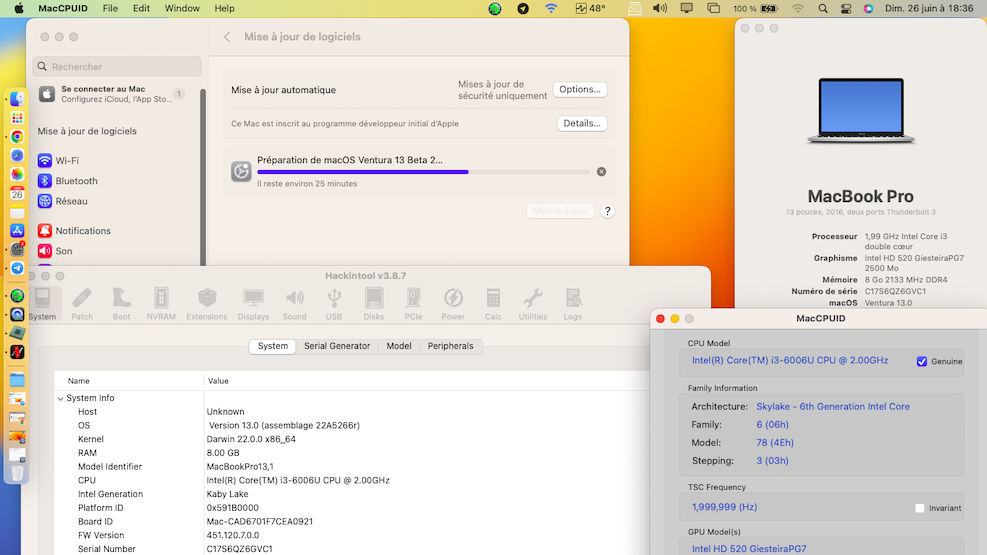Switch to Model tab in Hackintool

tap(398, 346)
